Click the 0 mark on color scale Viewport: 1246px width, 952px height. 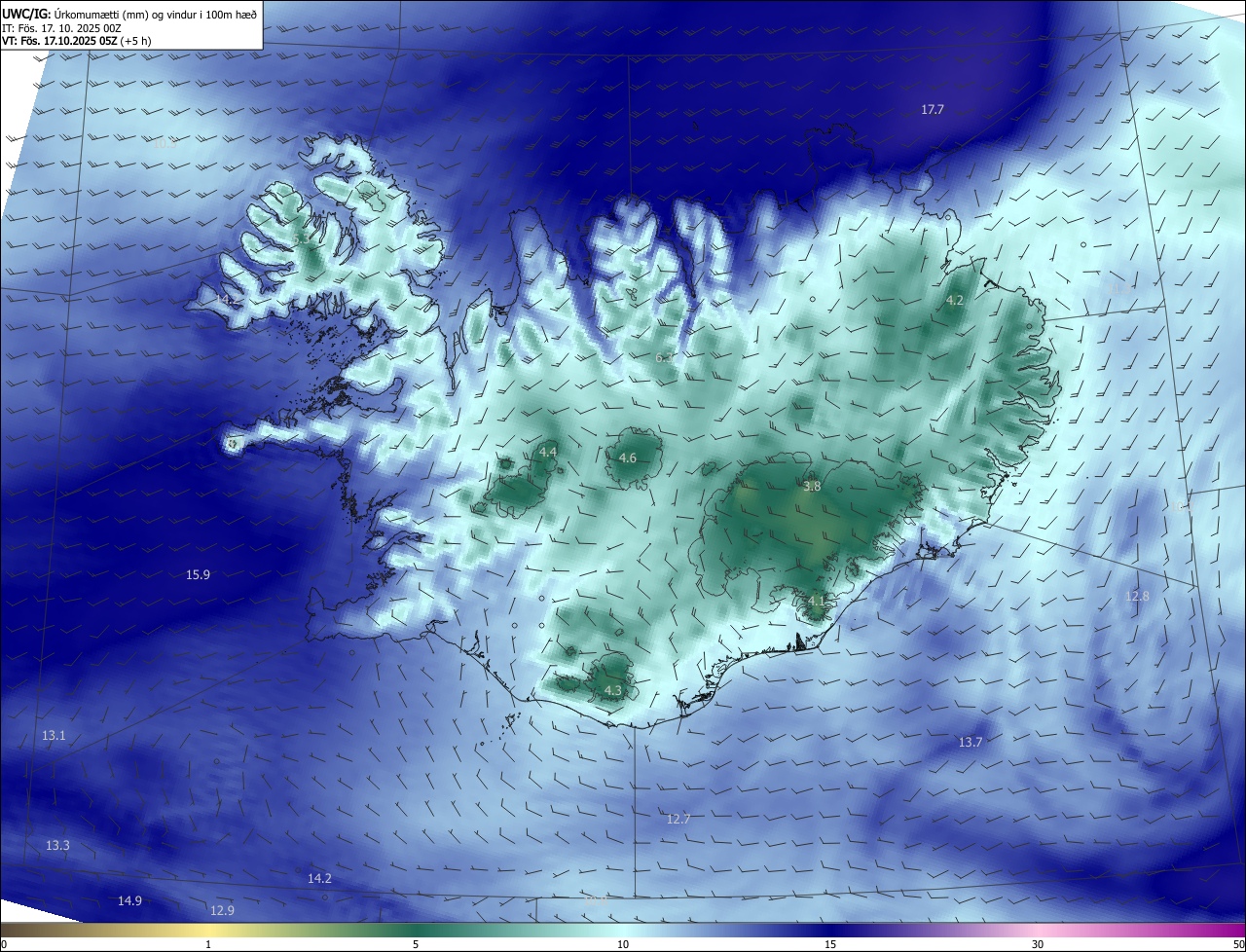3,944
